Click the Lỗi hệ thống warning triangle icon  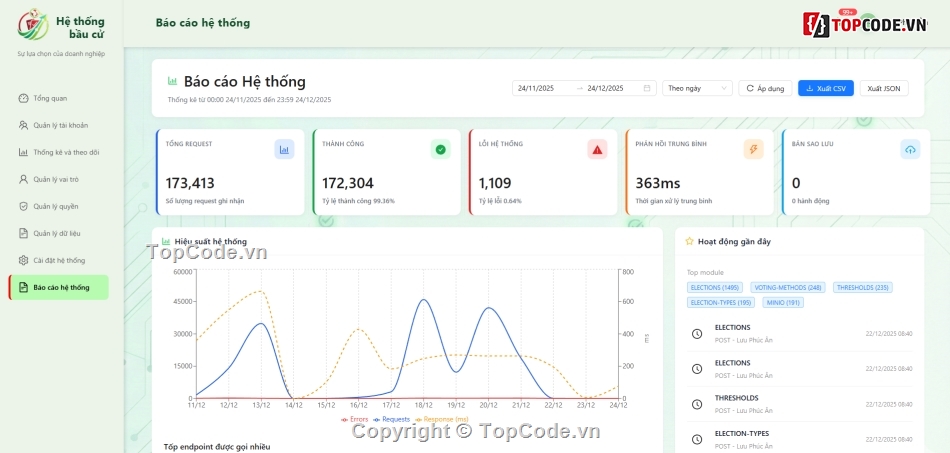(x=597, y=149)
